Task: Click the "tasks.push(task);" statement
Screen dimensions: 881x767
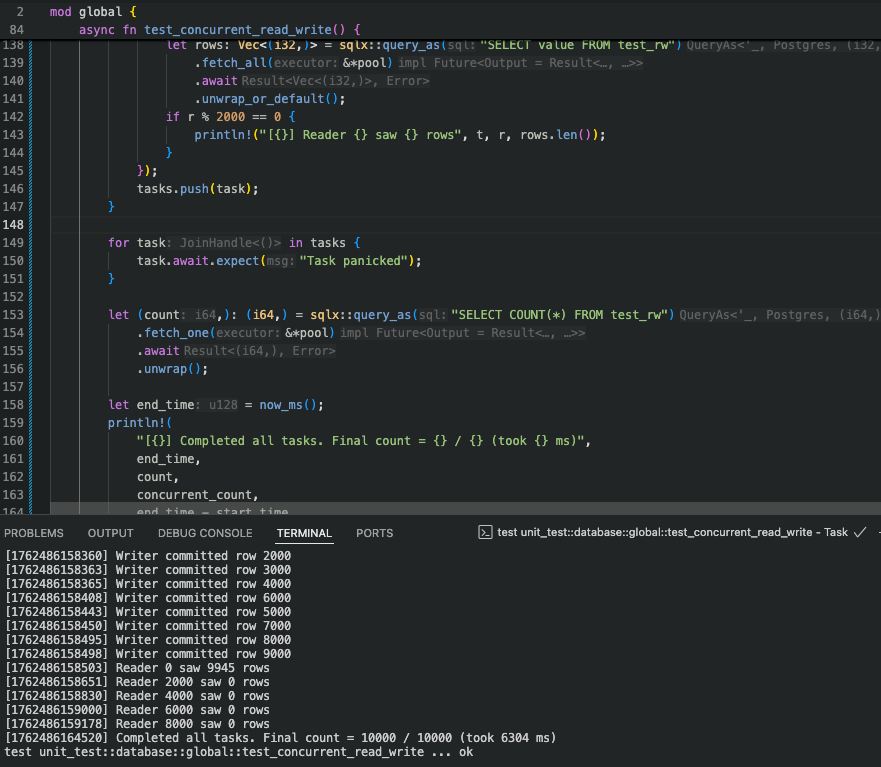Action: 198,189
